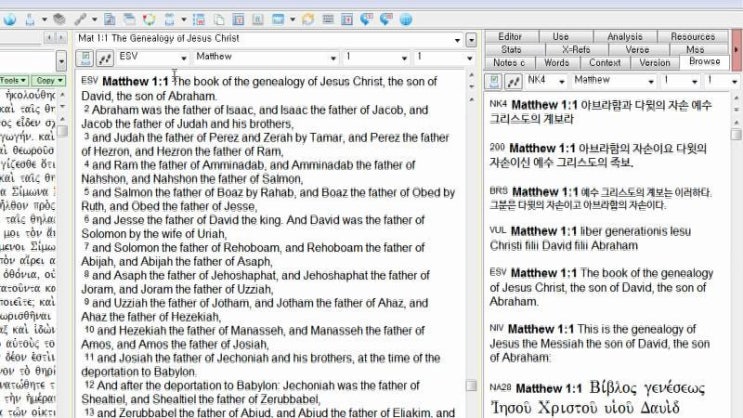Viewport: 743px width, 418px height.
Task: Switch to the Analysis tab
Action: [624, 37]
